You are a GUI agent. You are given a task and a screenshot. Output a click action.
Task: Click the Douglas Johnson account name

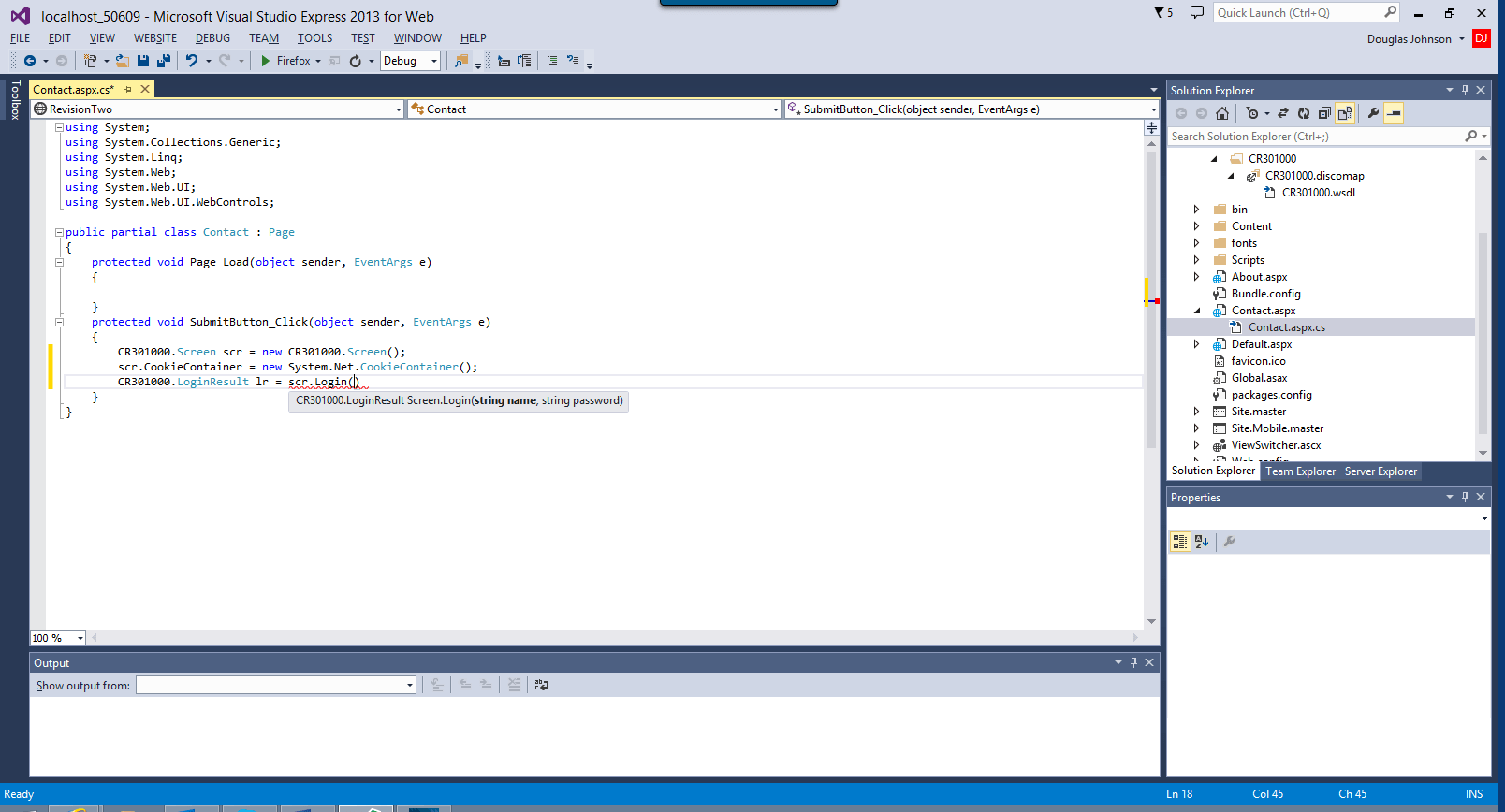click(1409, 39)
